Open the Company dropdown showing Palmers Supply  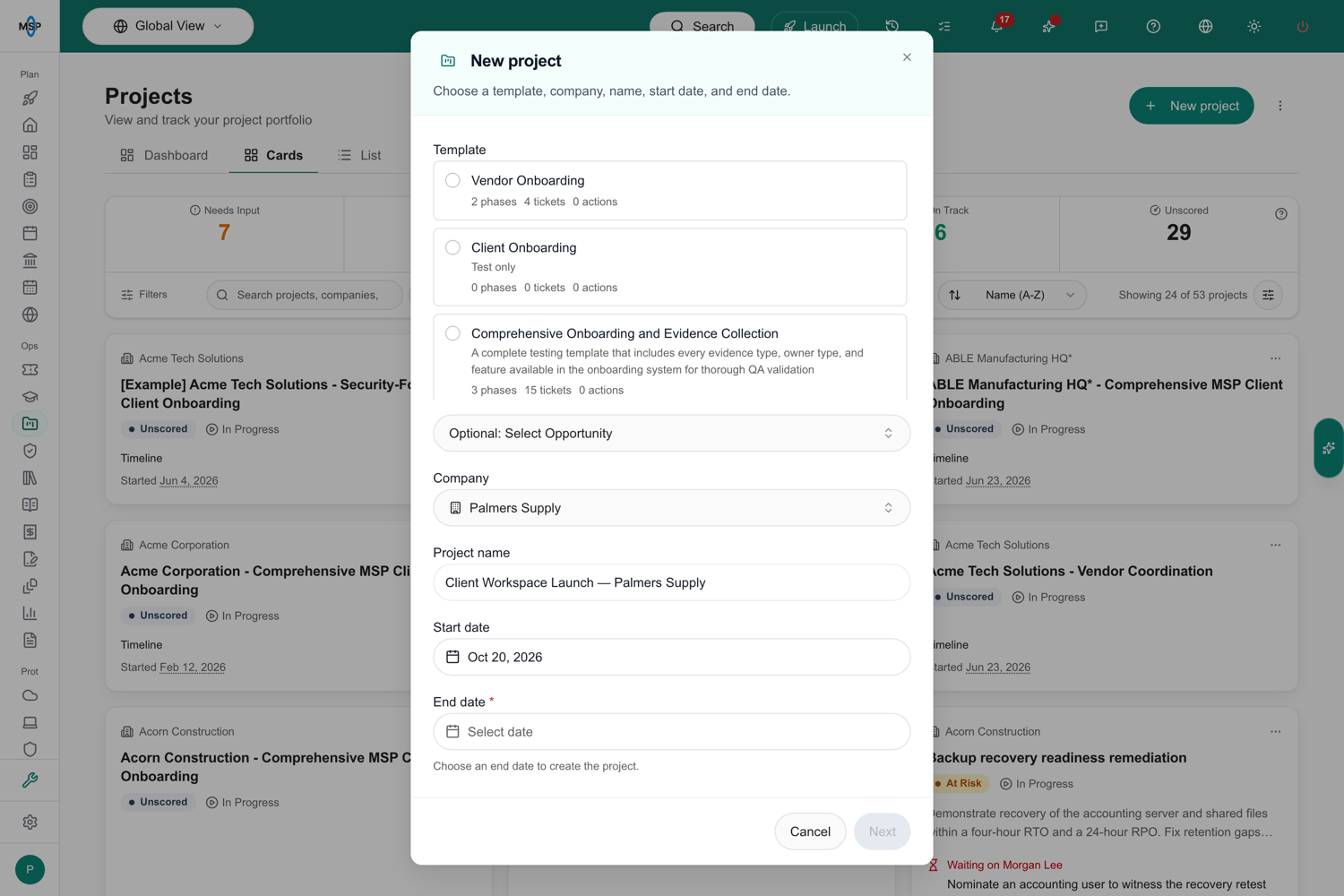(671, 507)
